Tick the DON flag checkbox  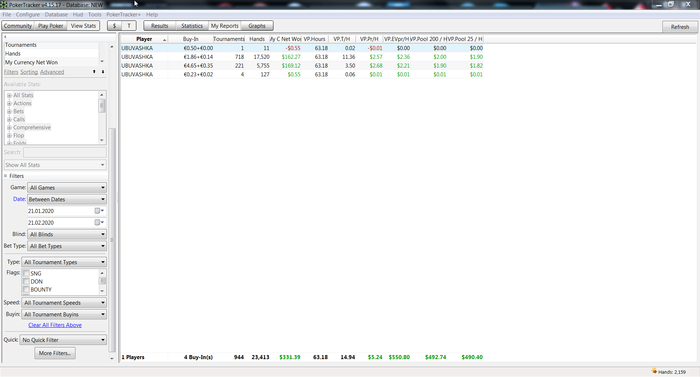[26, 281]
